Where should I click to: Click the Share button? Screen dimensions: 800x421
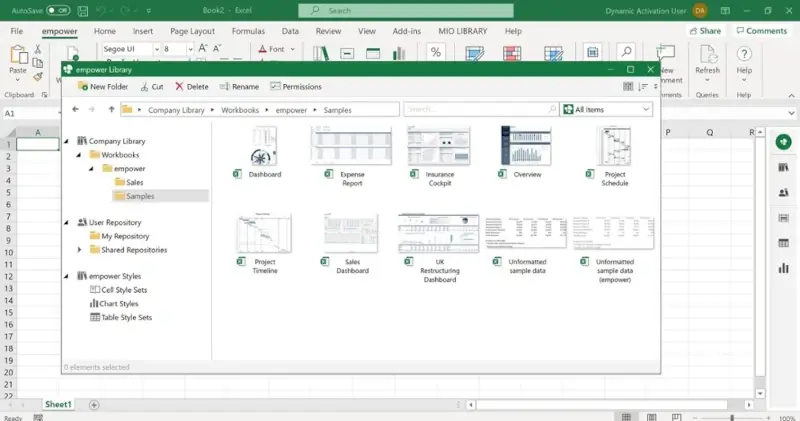[x=705, y=31]
